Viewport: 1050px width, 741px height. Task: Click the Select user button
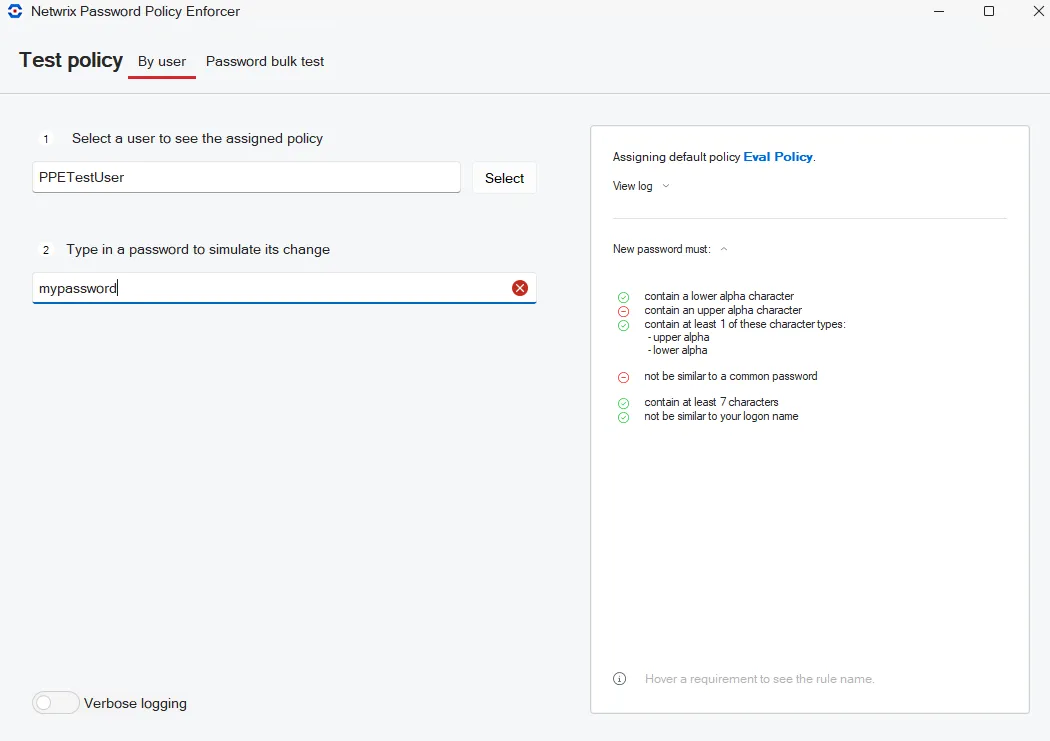[x=504, y=178]
